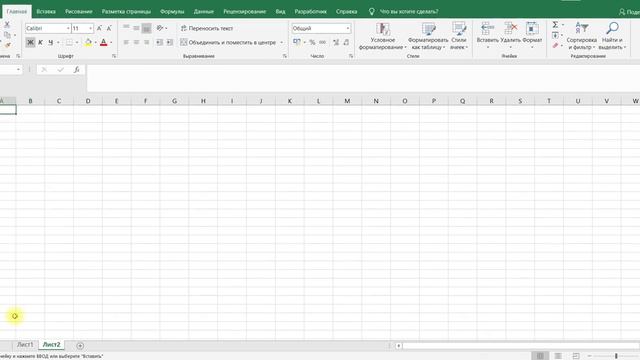Align text right
The image size is (640, 360).
(x=147, y=42)
